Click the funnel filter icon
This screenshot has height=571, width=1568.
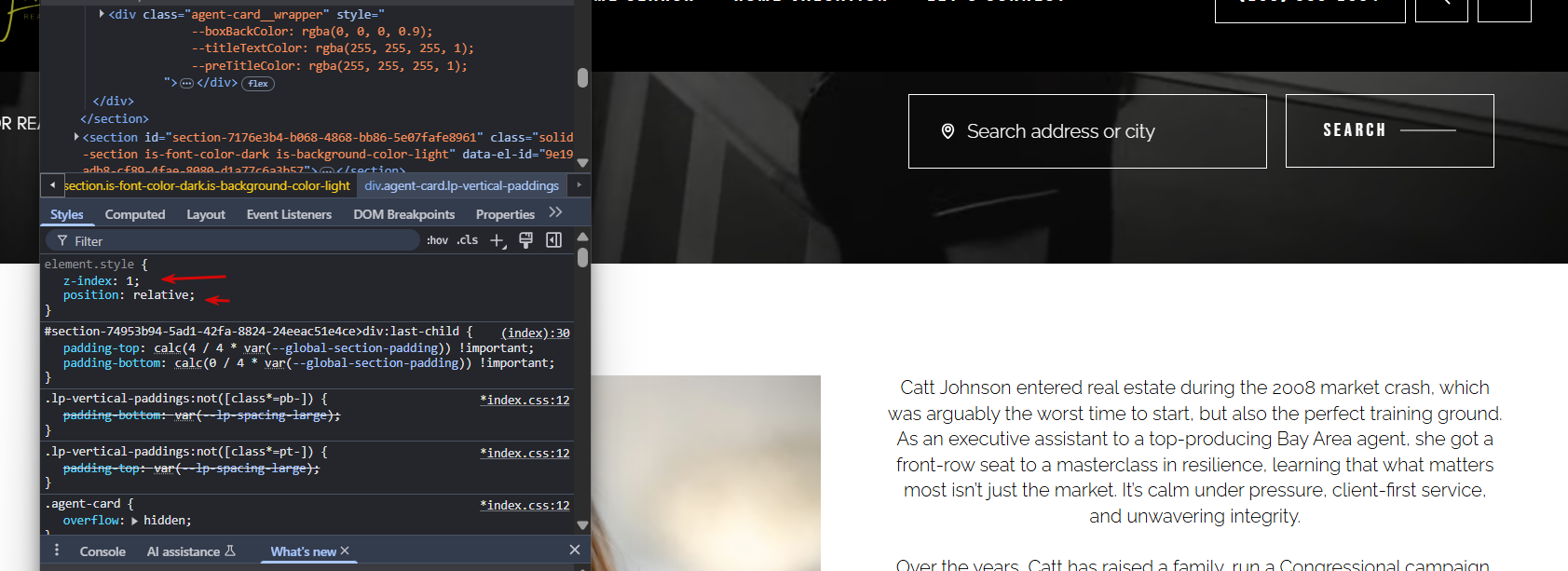pyautogui.click(x=61, y=240)
